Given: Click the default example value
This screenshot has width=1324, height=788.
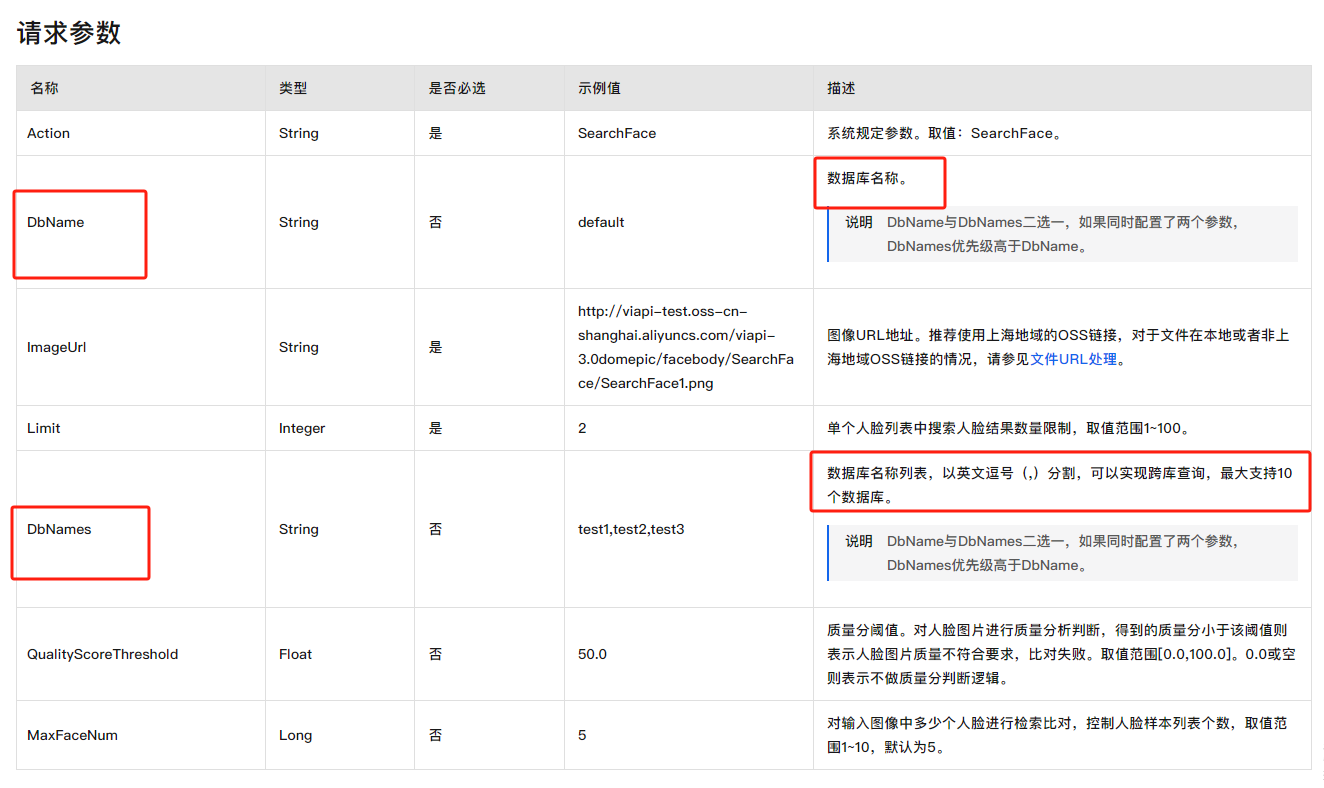Looking at the screenshot, I should pyautogui.click(x=601, y=222).
